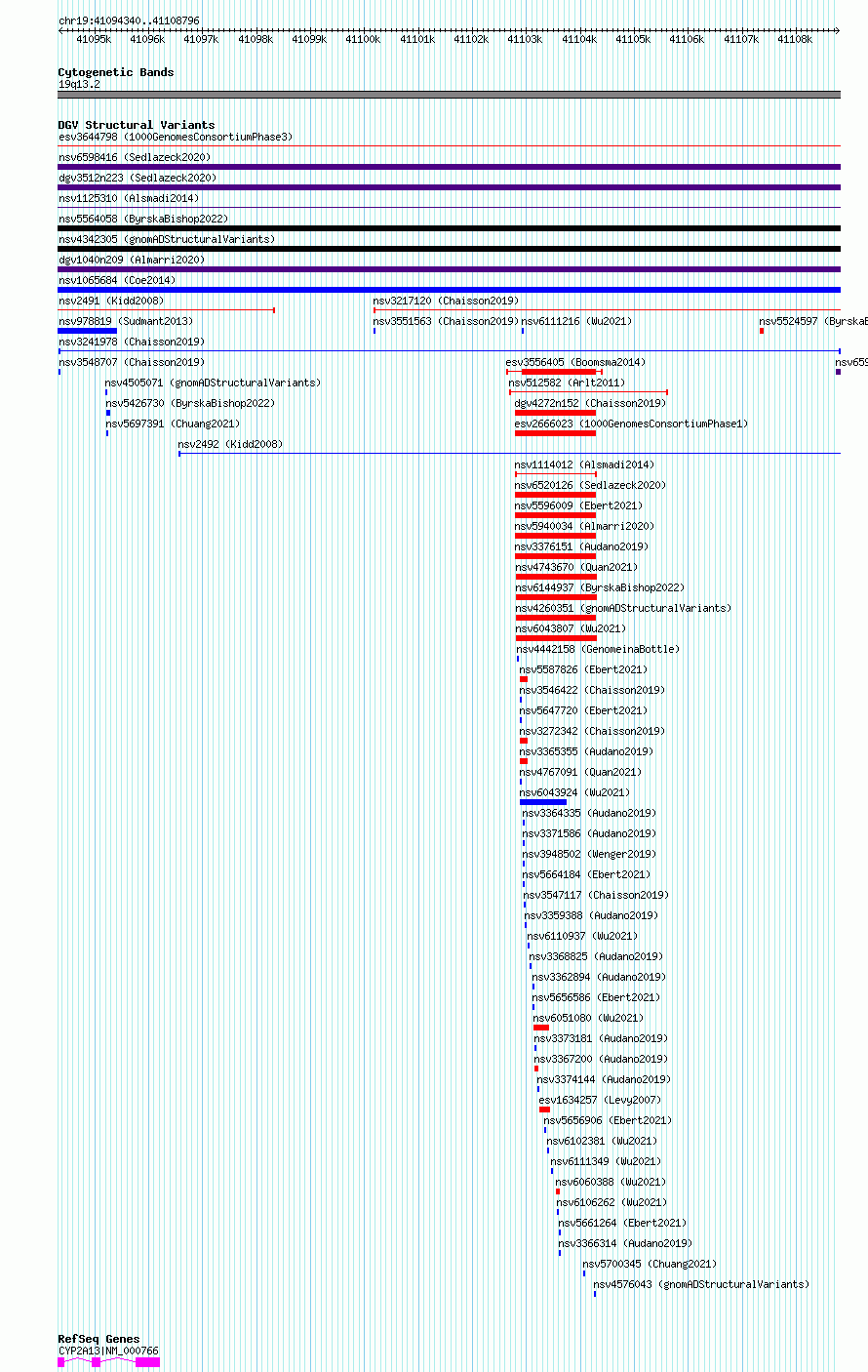868x1372 pixels.
Task: Click the 19q13.2 band label
Action: click(79, 84)
